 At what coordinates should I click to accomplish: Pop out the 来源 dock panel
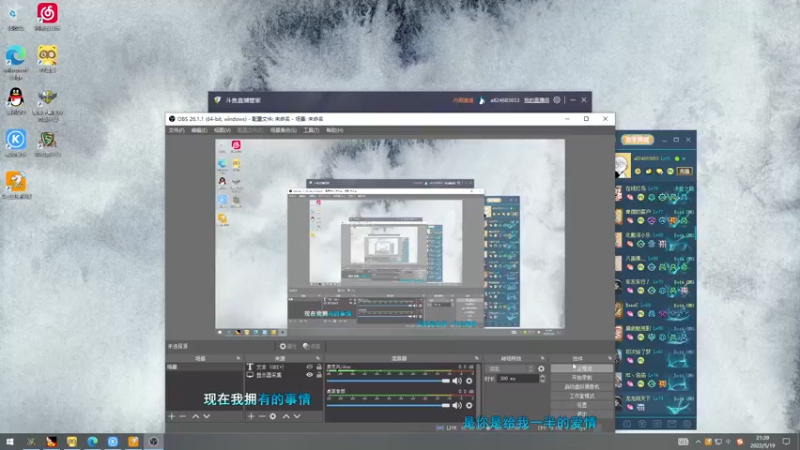pos(318,358)
